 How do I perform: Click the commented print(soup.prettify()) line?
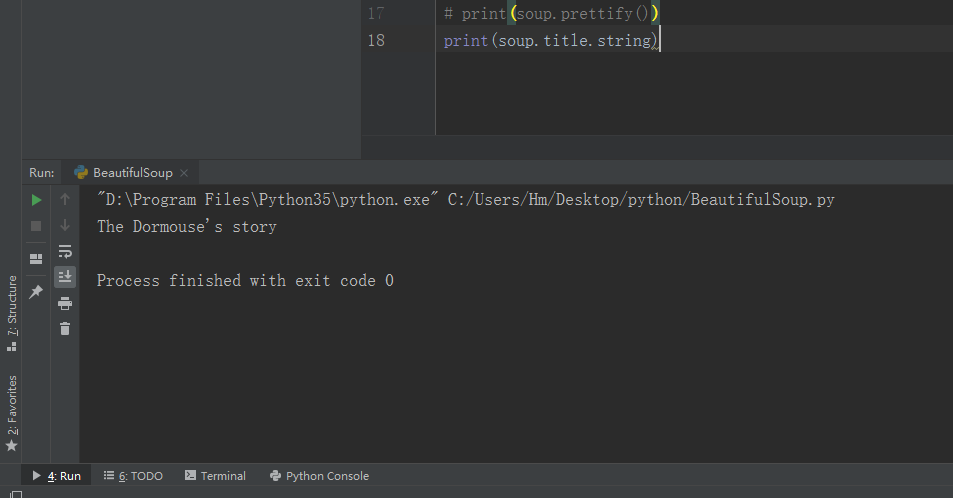(551, 13)
